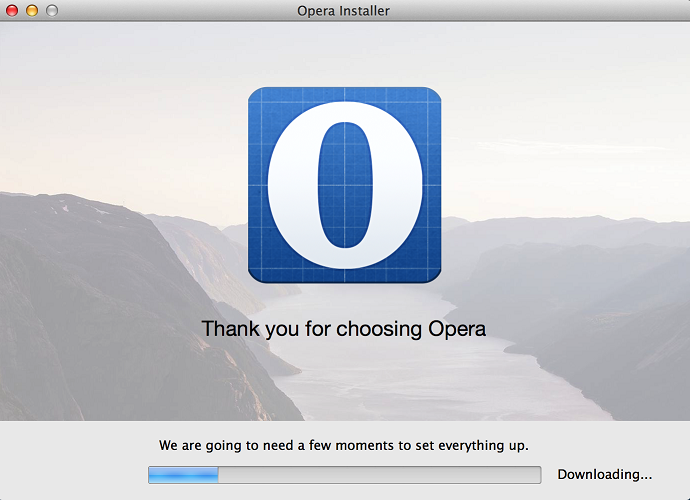690x500 pixels.
Task: Click the blue filled part of the progress bar
Action: pos(184,475)
